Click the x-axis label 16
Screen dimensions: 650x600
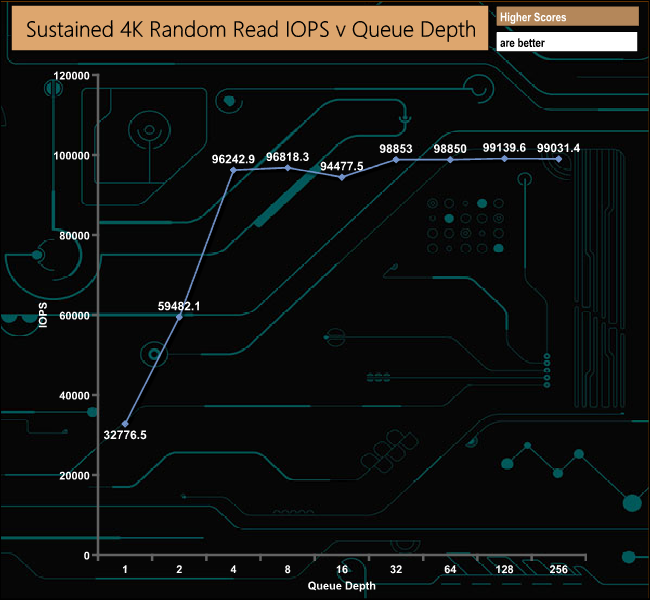pos(342,570)
